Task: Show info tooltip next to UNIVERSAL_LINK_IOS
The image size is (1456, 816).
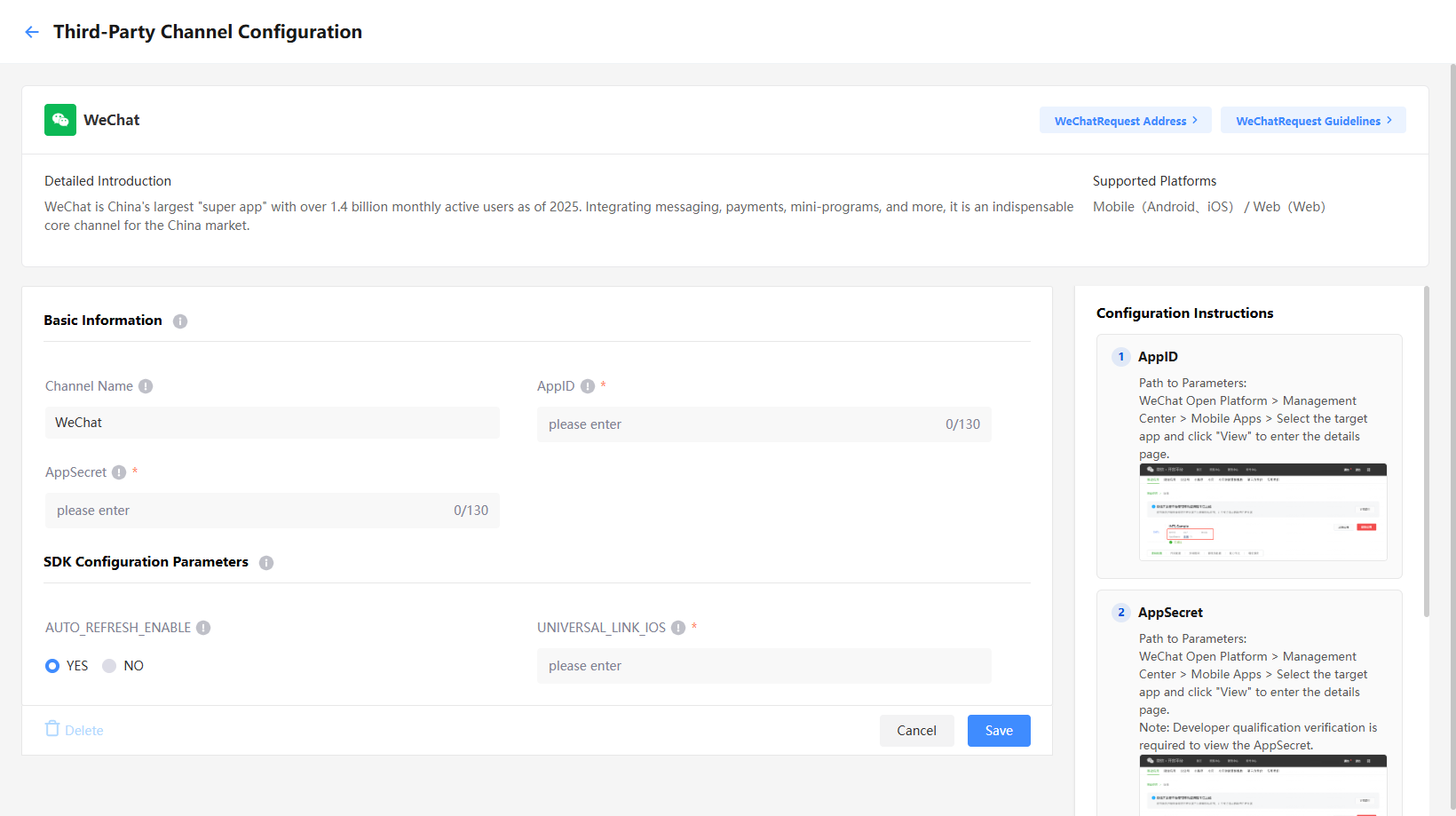Action: click(678, 628)
